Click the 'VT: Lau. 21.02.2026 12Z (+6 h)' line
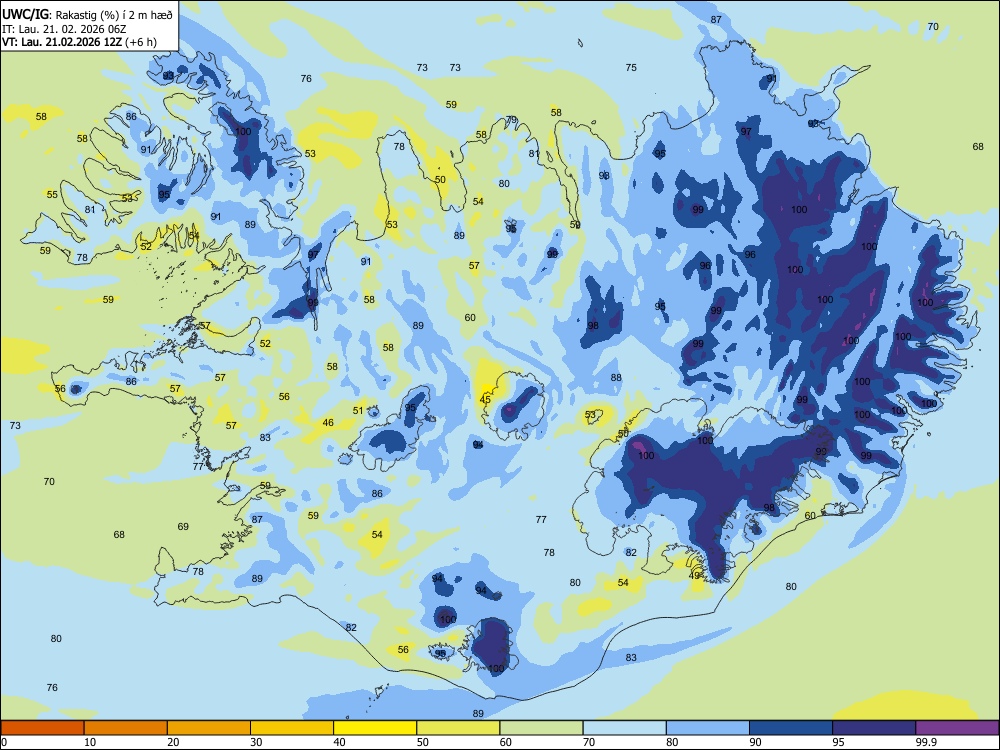 [80, 42]
